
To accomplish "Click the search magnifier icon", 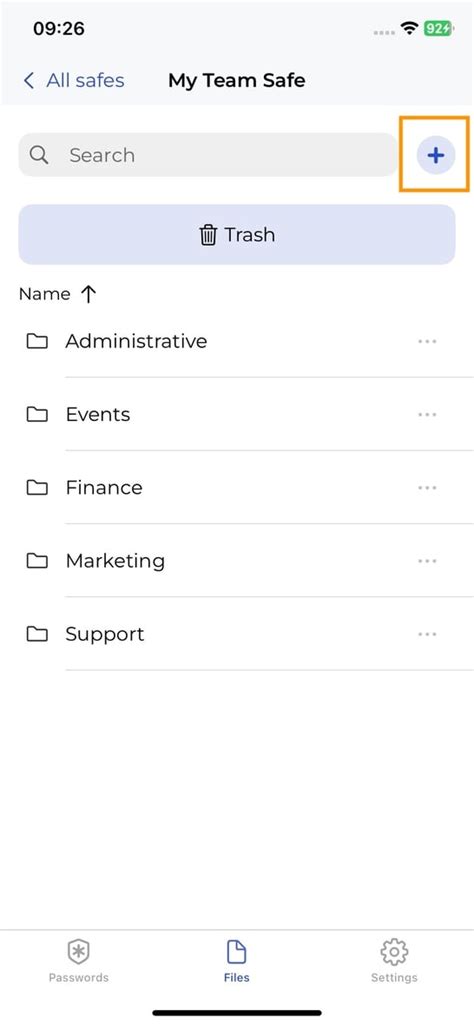I will 39,155.
